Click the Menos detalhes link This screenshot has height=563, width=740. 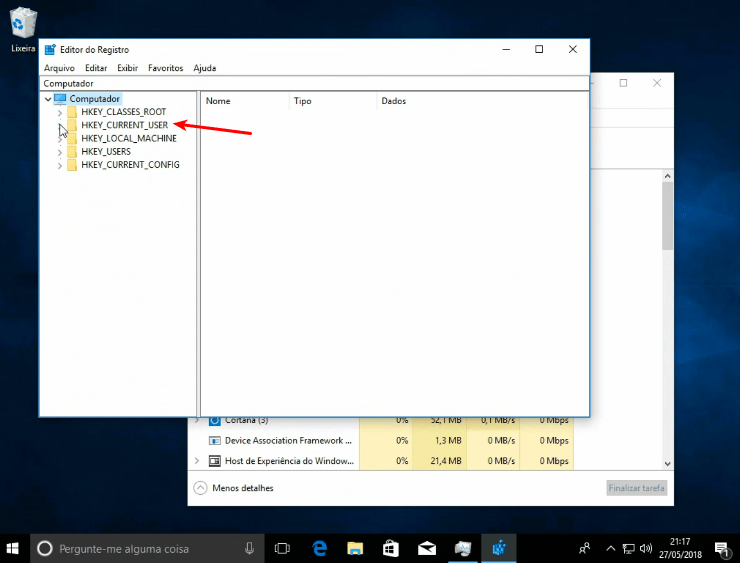[x=243, y=488]
